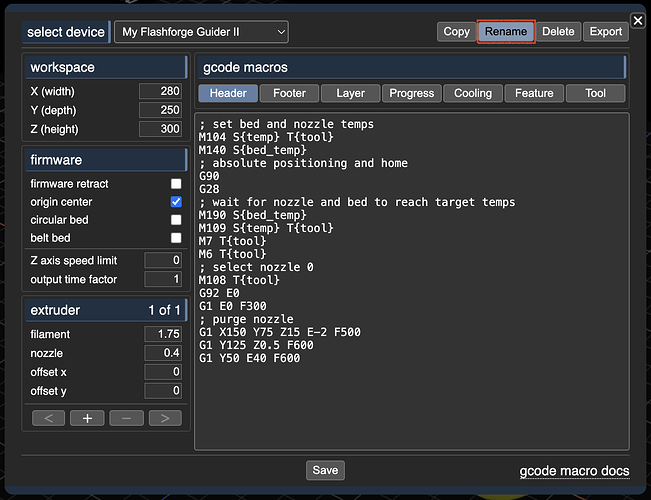Enable the firmware retract checkbox

coord(176,184)
